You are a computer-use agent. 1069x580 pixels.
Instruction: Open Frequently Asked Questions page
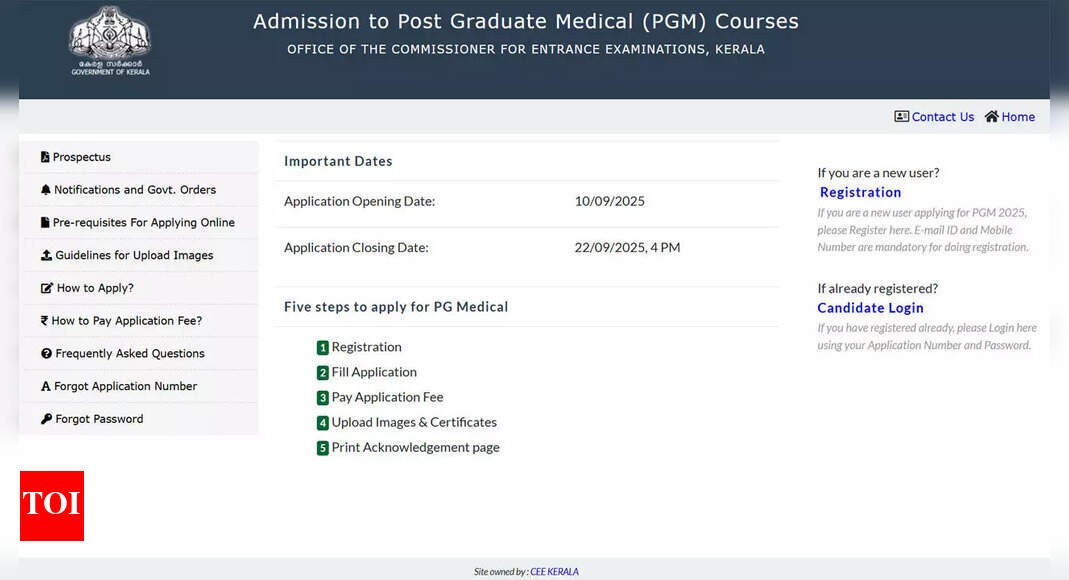pos(130,353)
